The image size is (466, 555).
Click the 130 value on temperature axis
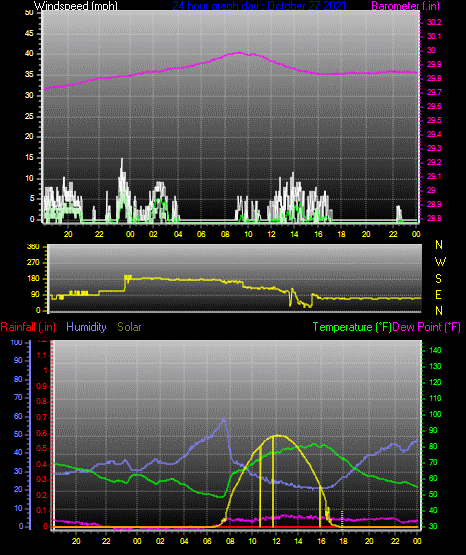coord(435,366)
